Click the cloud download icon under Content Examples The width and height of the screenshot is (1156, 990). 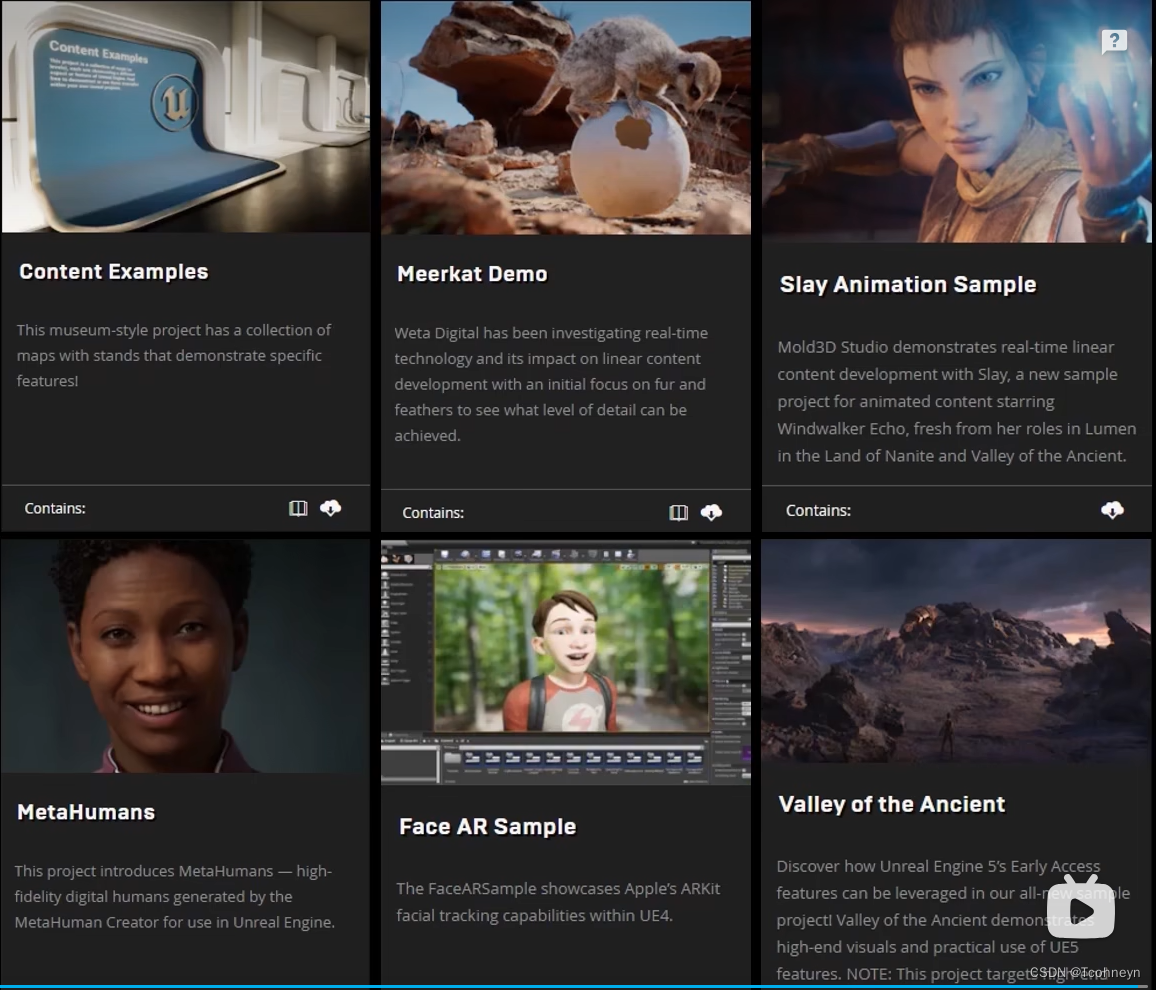click(330, 508)
